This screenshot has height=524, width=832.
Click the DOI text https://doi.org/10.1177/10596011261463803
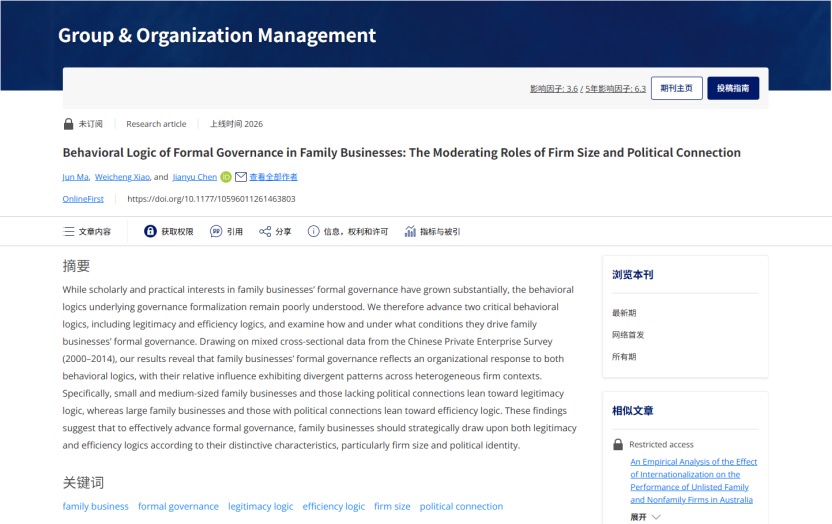[x=211, y=199]
